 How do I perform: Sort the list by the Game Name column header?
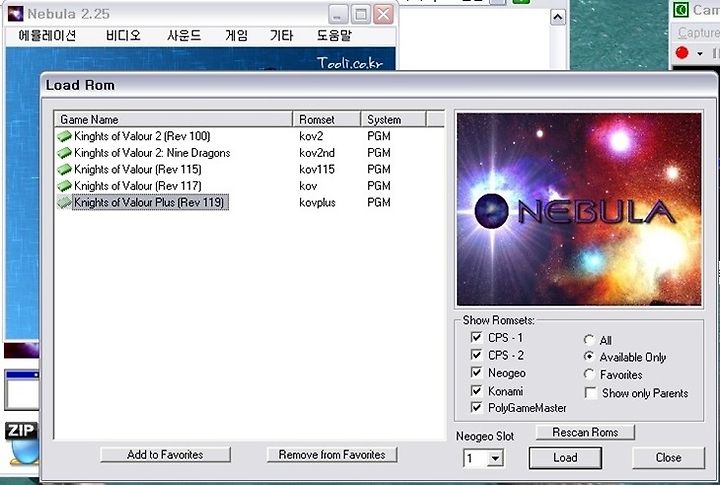coord(173,119)
